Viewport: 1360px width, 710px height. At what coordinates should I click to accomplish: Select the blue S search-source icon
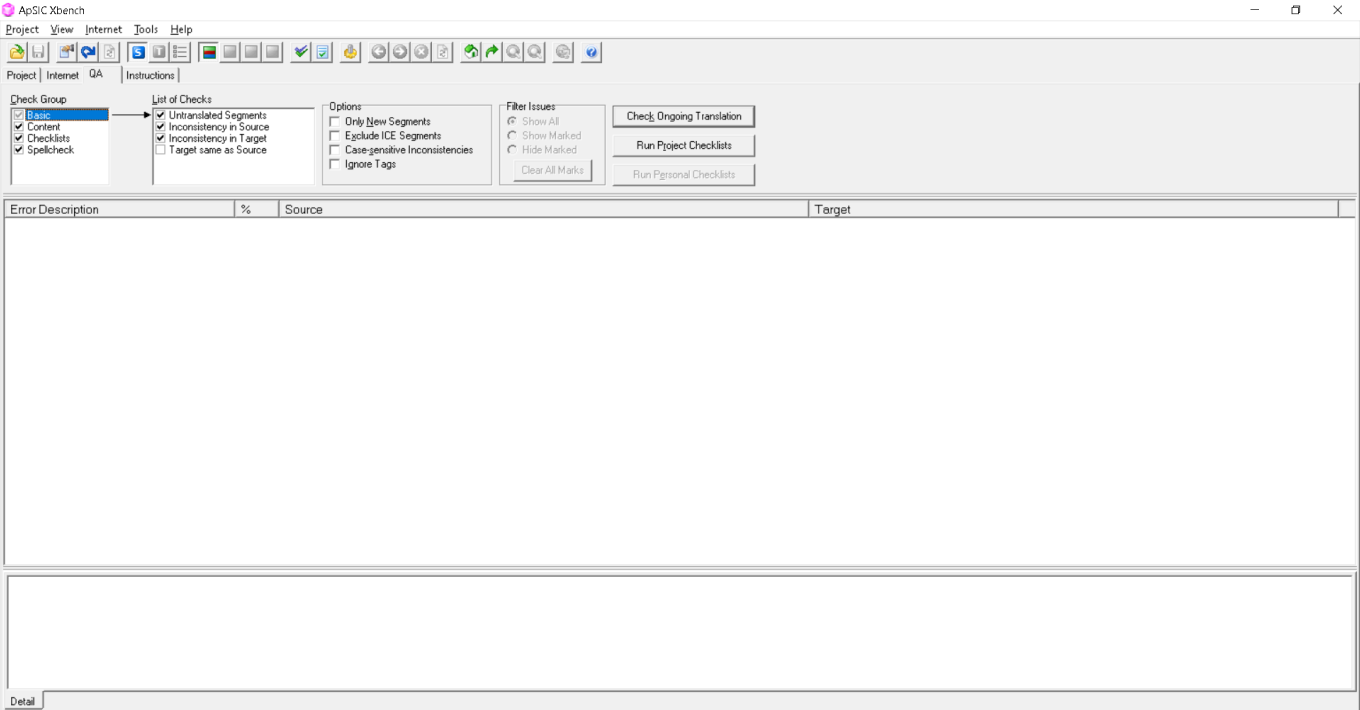[x=138, y=52]
